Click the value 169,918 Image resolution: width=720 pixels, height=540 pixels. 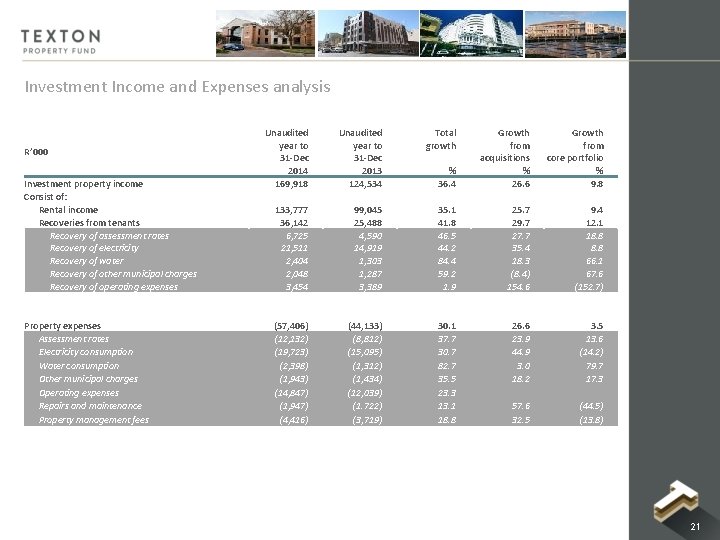[291, 184]
